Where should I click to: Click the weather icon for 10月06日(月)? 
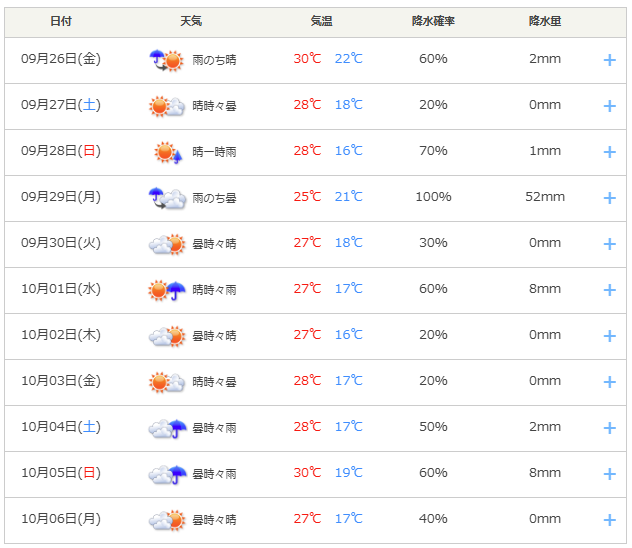click(166, 520)
